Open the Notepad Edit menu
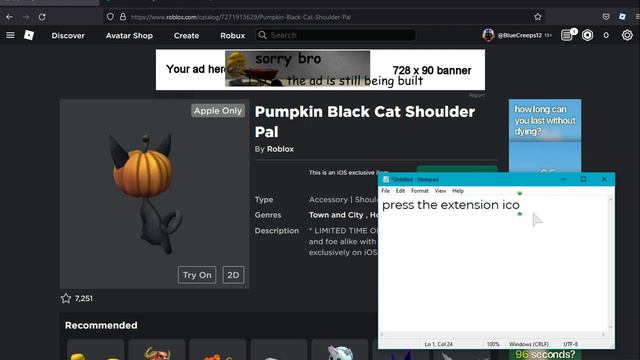 coord(400,191)
